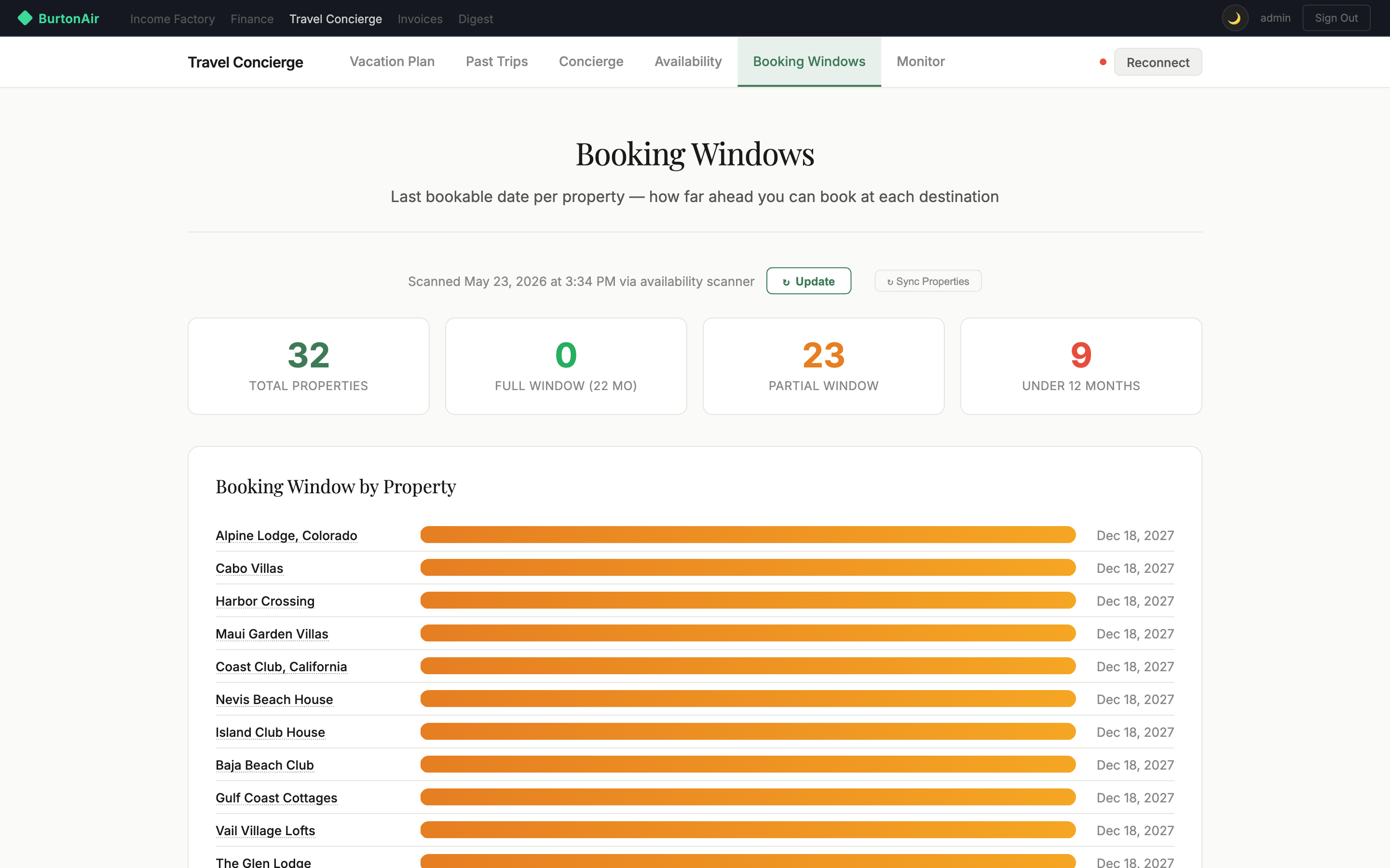Open Invoices in top navigation
The height and width of the screenshot is (868, 1390).
pos(420,19)
